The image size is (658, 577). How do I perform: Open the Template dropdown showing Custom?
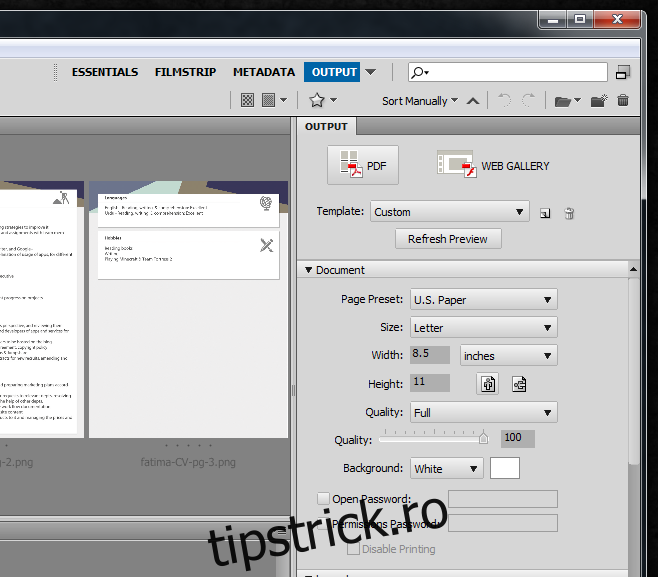[449, 211]
